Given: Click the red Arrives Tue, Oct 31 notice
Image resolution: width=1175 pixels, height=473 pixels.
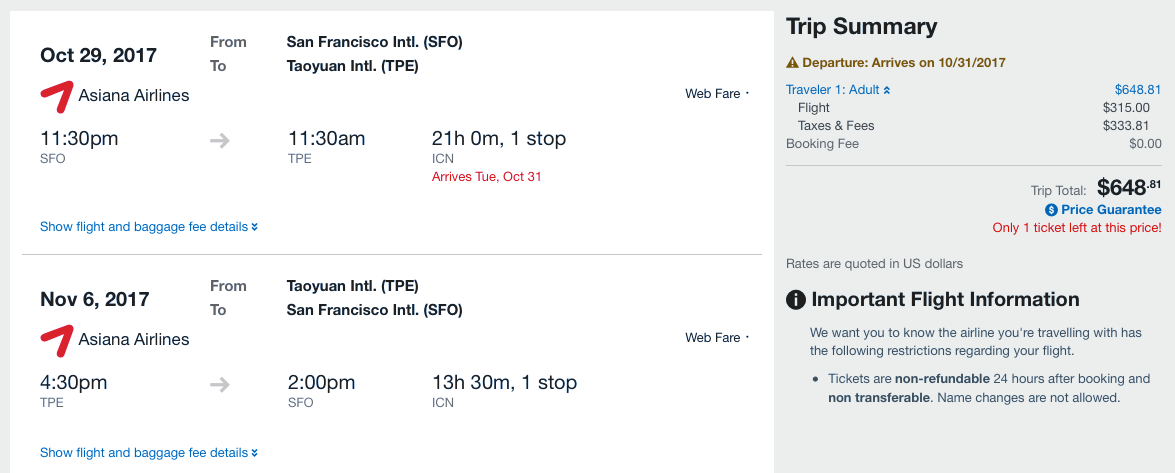Looking at the screenshot, I should [x=486, y=177].
